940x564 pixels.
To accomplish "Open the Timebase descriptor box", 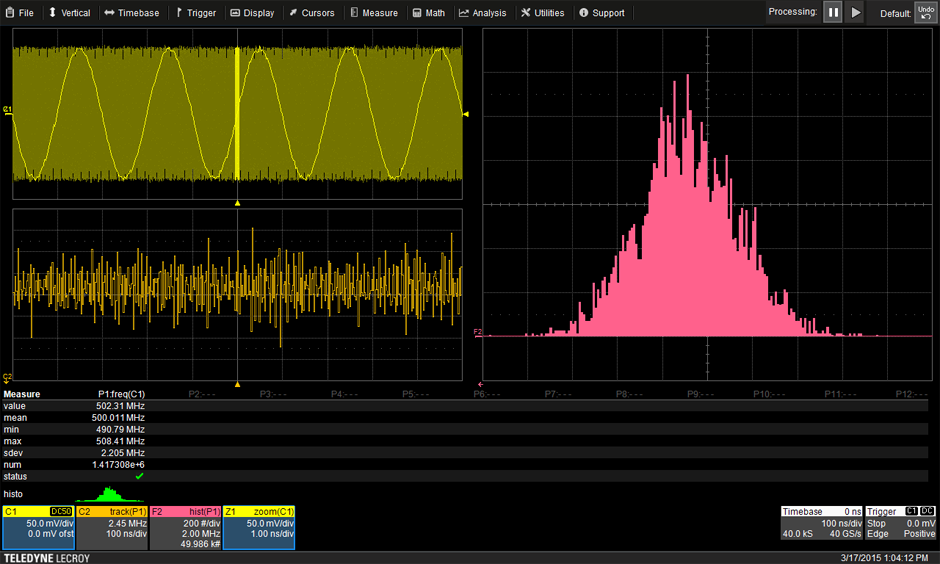I will tap(820, 522).
